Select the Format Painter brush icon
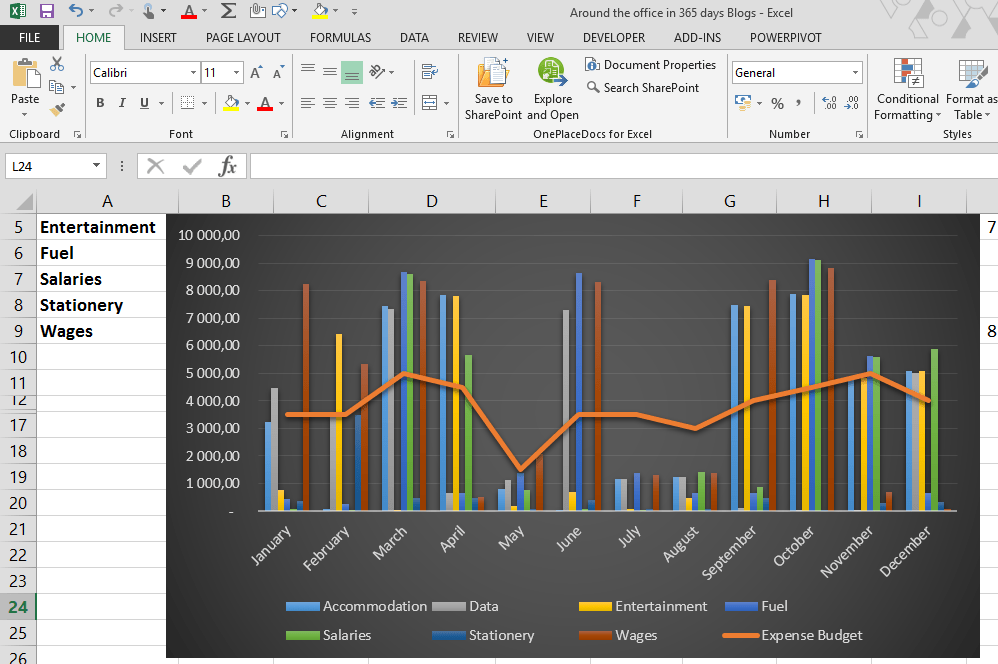The width and height of the screenshot is (998, 664). tap(57, 109)
